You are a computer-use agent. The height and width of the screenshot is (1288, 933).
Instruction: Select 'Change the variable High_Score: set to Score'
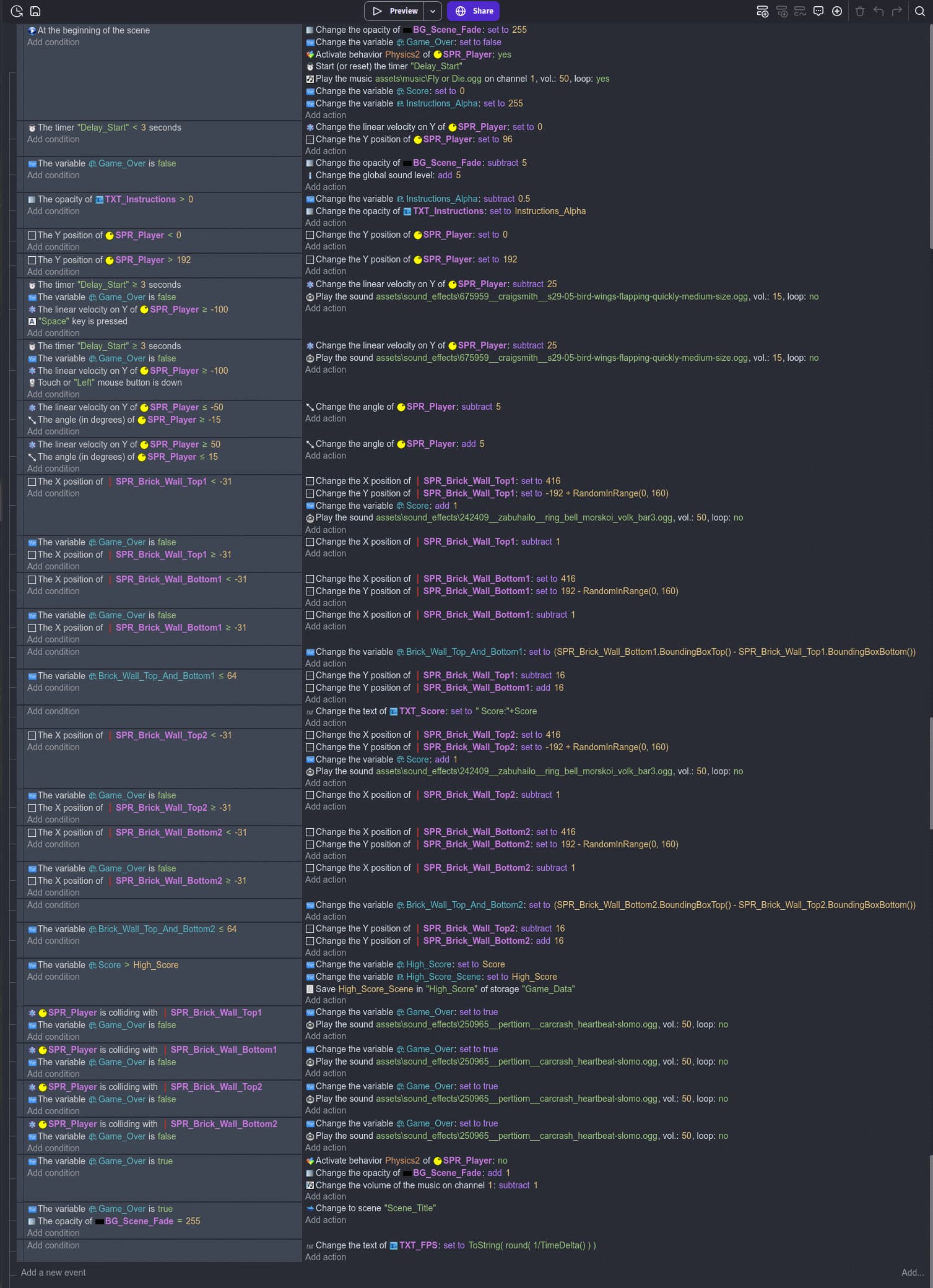click(406, 965)
